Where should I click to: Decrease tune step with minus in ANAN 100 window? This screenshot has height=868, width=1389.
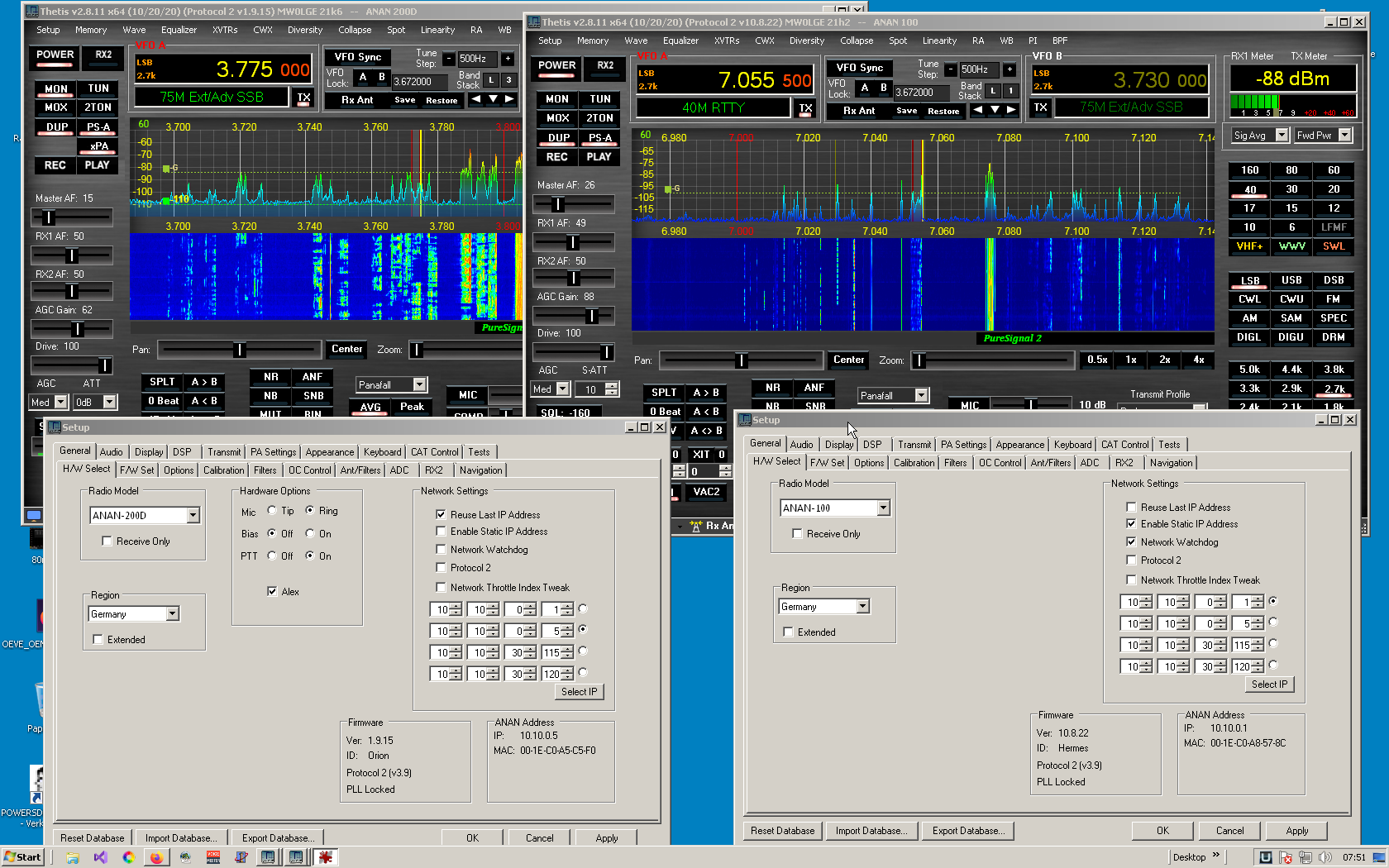coord(950,69)
